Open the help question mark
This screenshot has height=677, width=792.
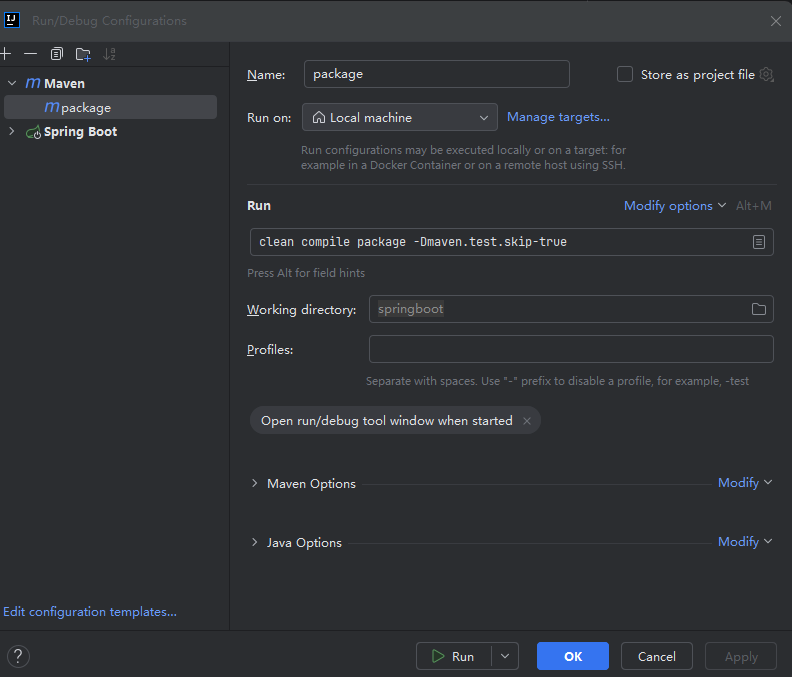click(x=18, y=656)
